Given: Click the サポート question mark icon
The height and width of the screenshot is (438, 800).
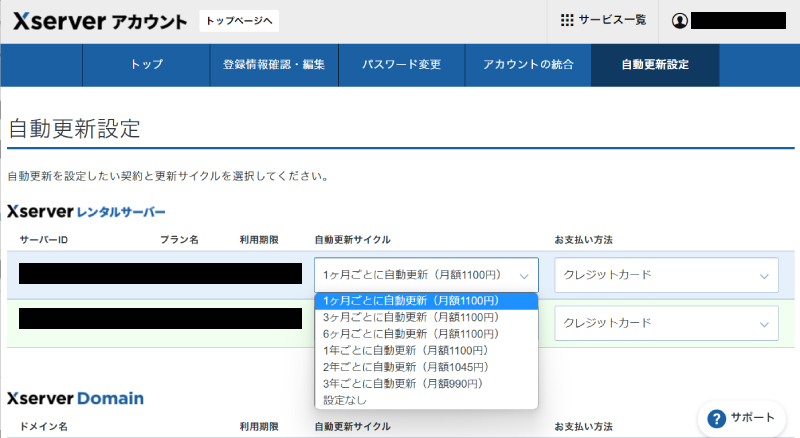Looking at the screenshot, I should (x=714, y=418).
